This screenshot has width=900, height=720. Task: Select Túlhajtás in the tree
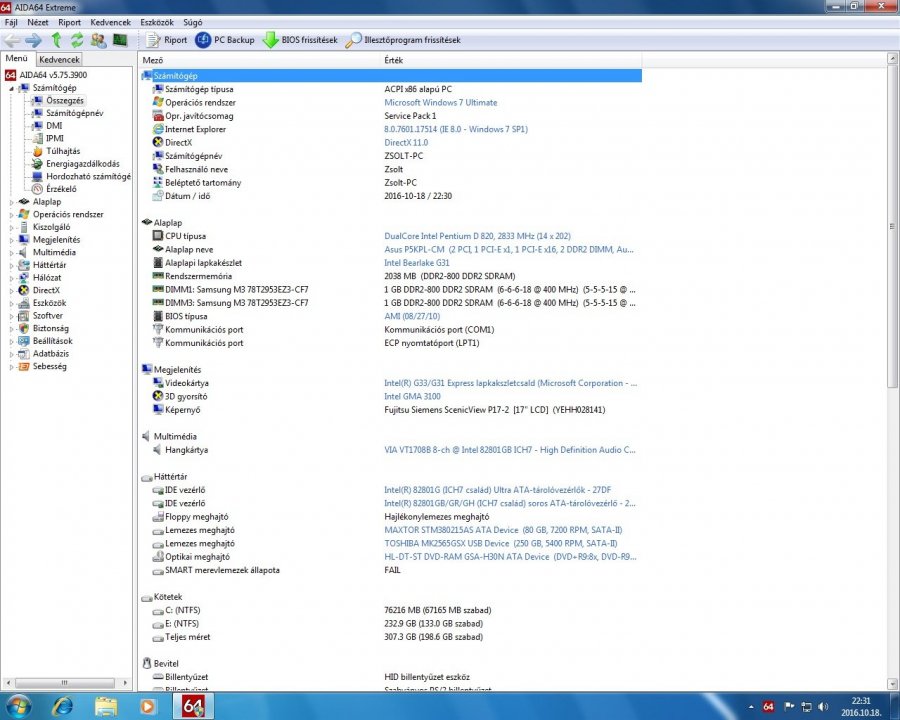pyautogui.click(x=63, y=151)
